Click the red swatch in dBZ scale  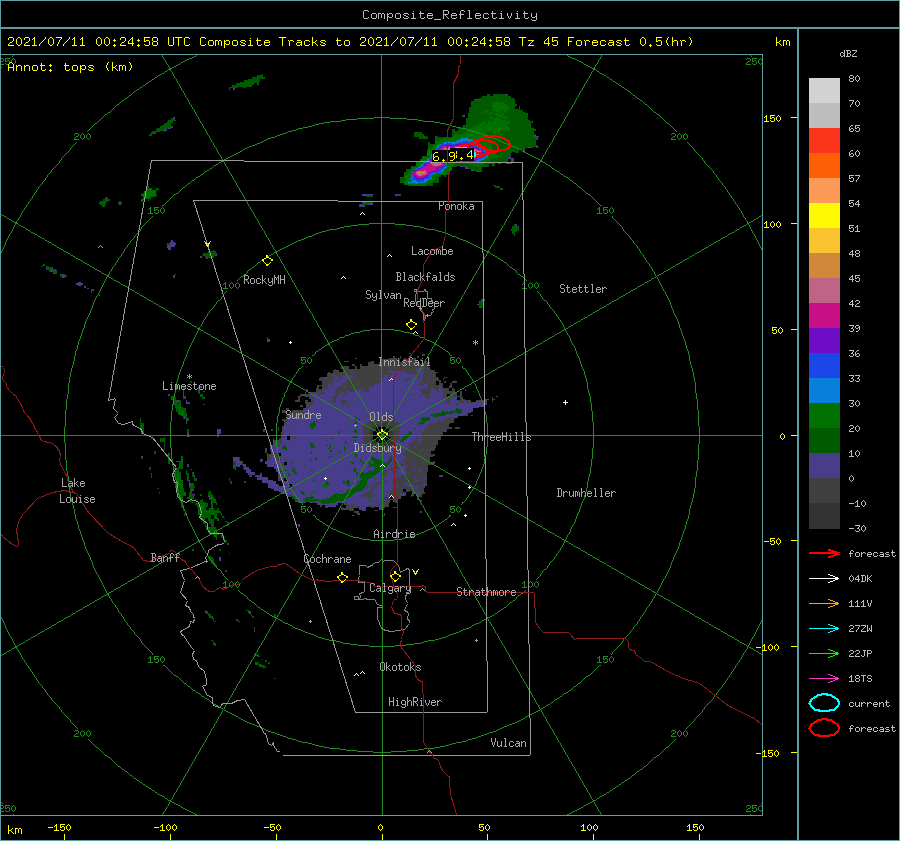(x=824, y=141)
